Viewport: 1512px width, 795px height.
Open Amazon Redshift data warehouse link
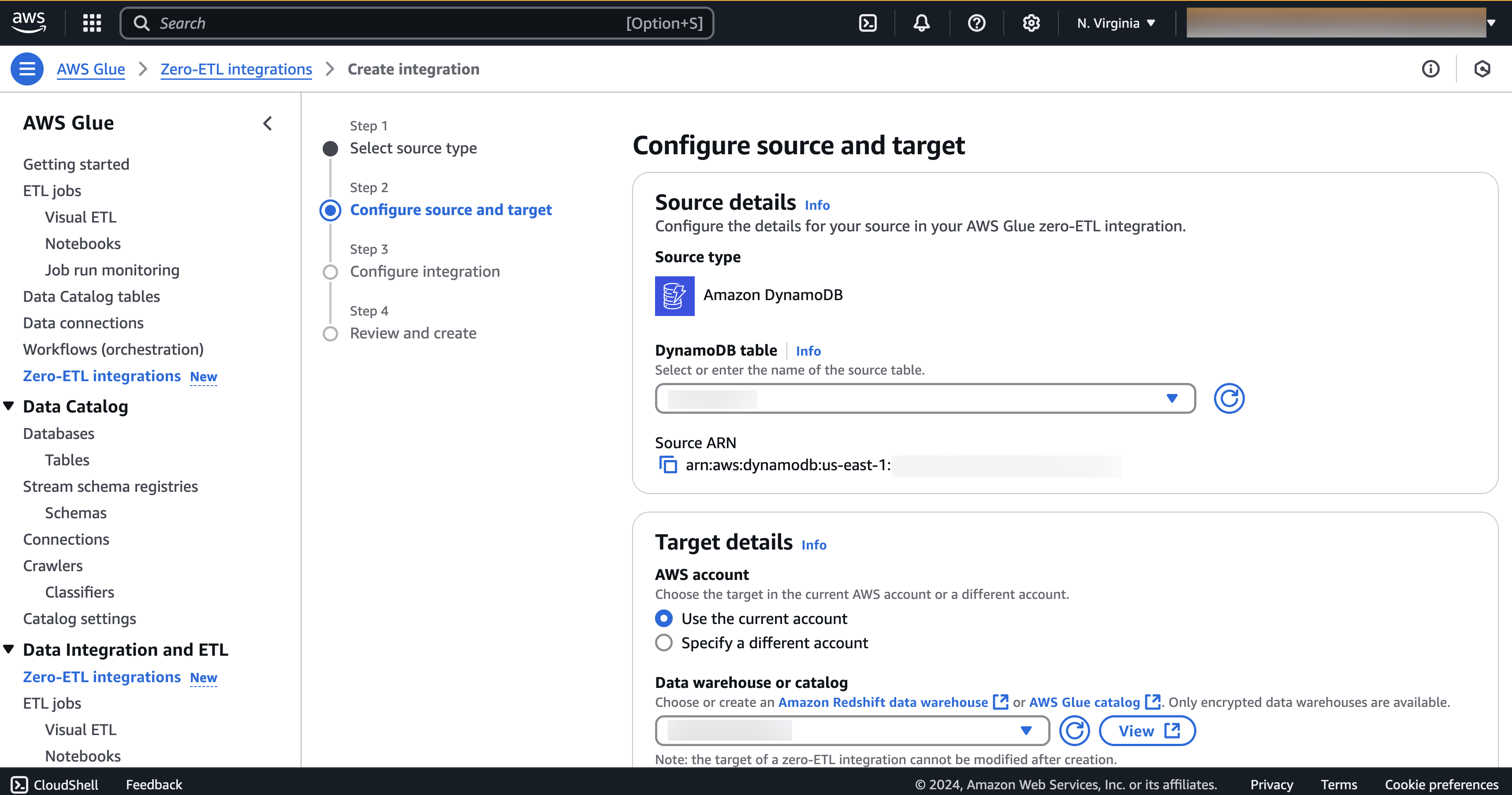pyautogui.click(x=883, y=702)
